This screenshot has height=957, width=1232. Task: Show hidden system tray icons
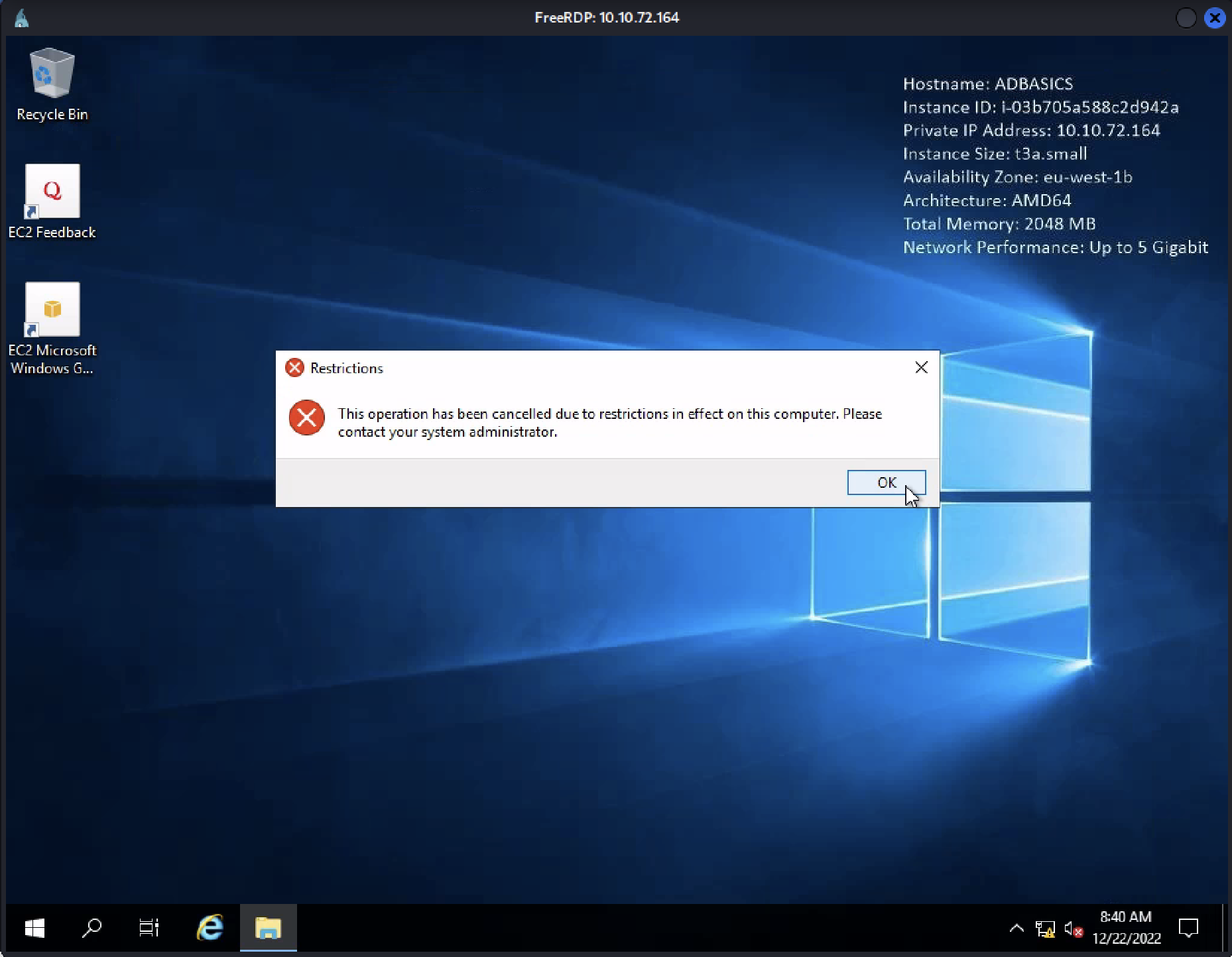pyautogui.click(x=1016, y=929)
